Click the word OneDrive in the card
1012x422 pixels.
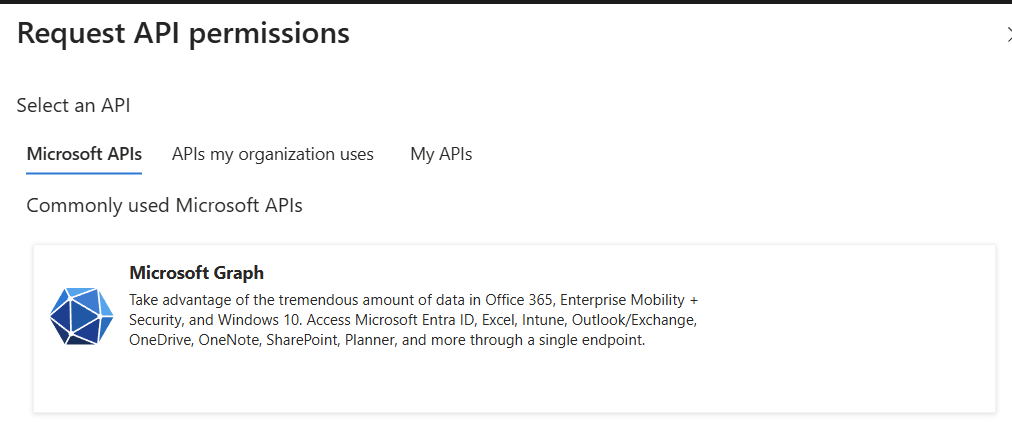click(x=160, y=340)
